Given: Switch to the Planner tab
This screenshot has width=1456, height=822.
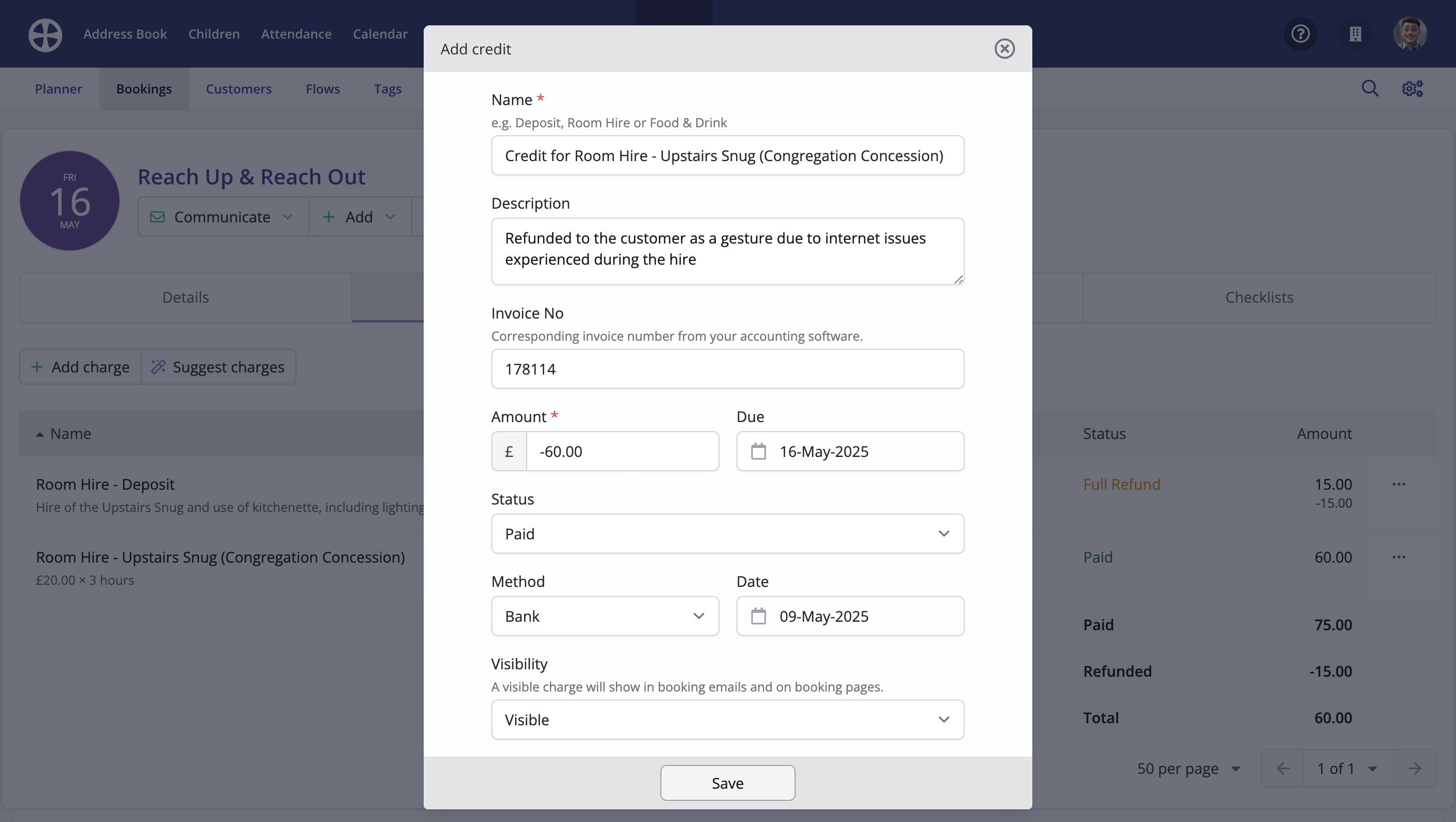Looking at the screenshot, I should coord(58,89).
